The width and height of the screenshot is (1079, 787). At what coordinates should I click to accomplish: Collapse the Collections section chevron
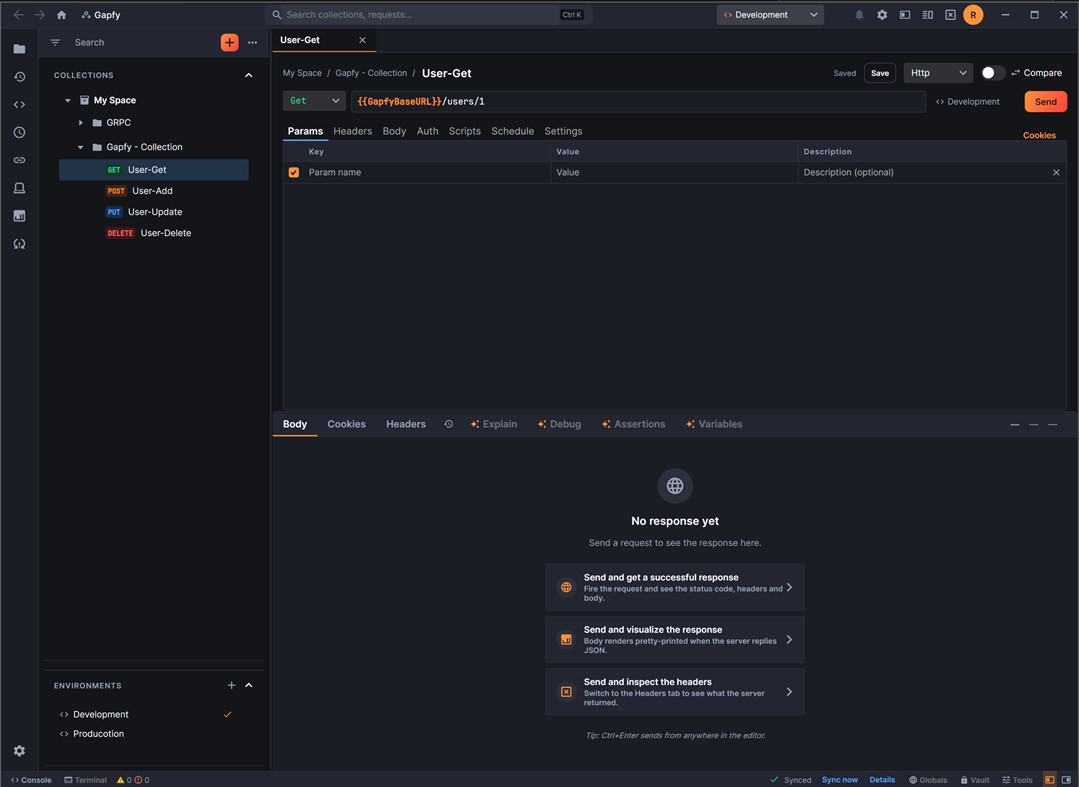pos(248,75)
